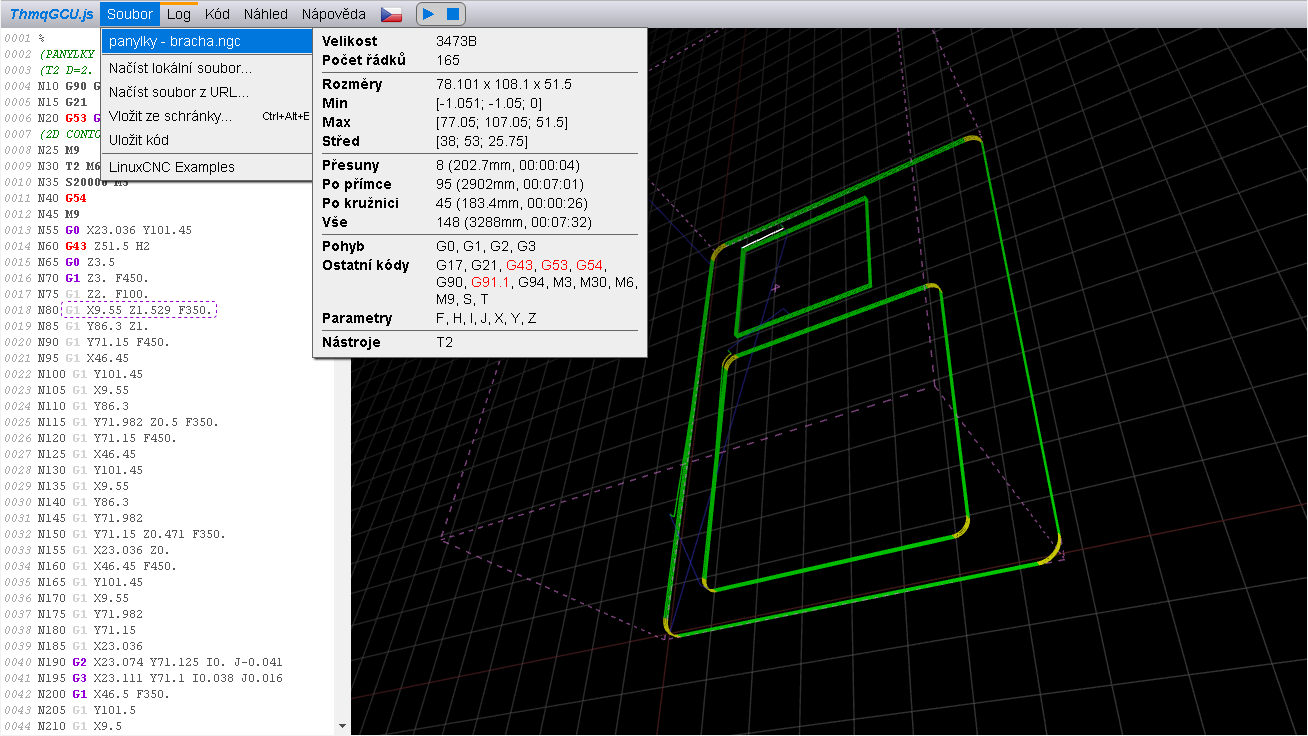Image resolution: width=1308 pixels, height=736 pixels.
Task: Open the Soubor menu
Action: pos(130,14)
